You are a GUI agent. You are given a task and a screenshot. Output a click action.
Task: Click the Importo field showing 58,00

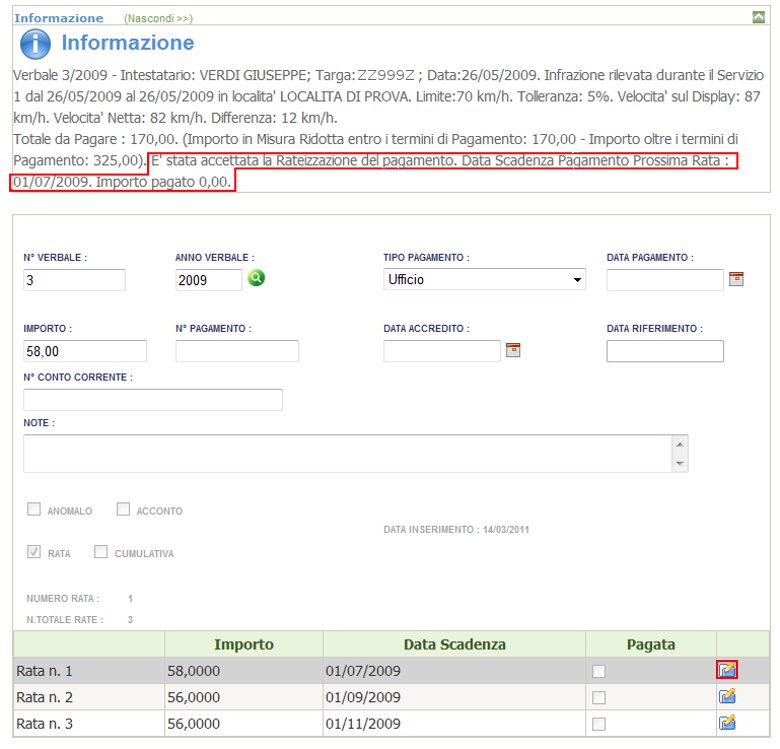click(85, 351)
